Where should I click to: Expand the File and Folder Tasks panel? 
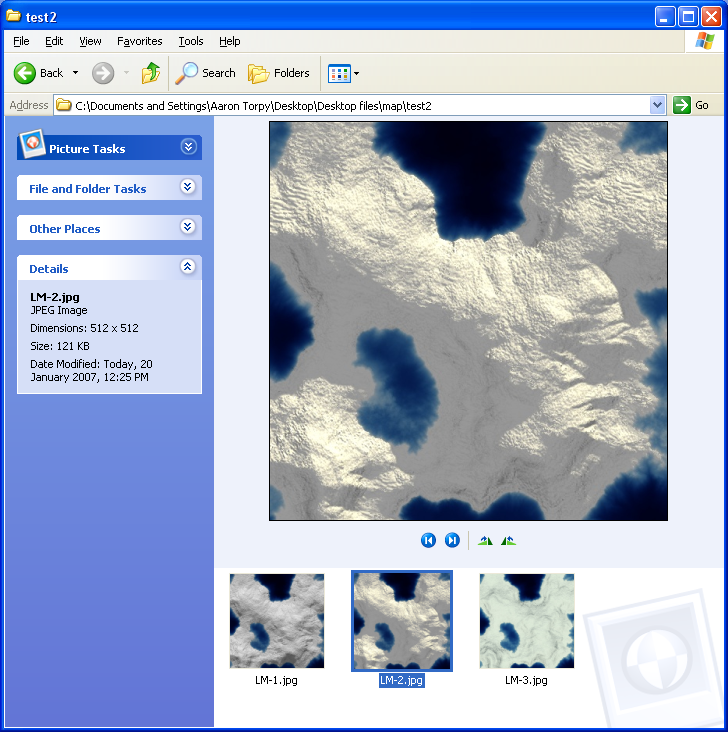188,187
